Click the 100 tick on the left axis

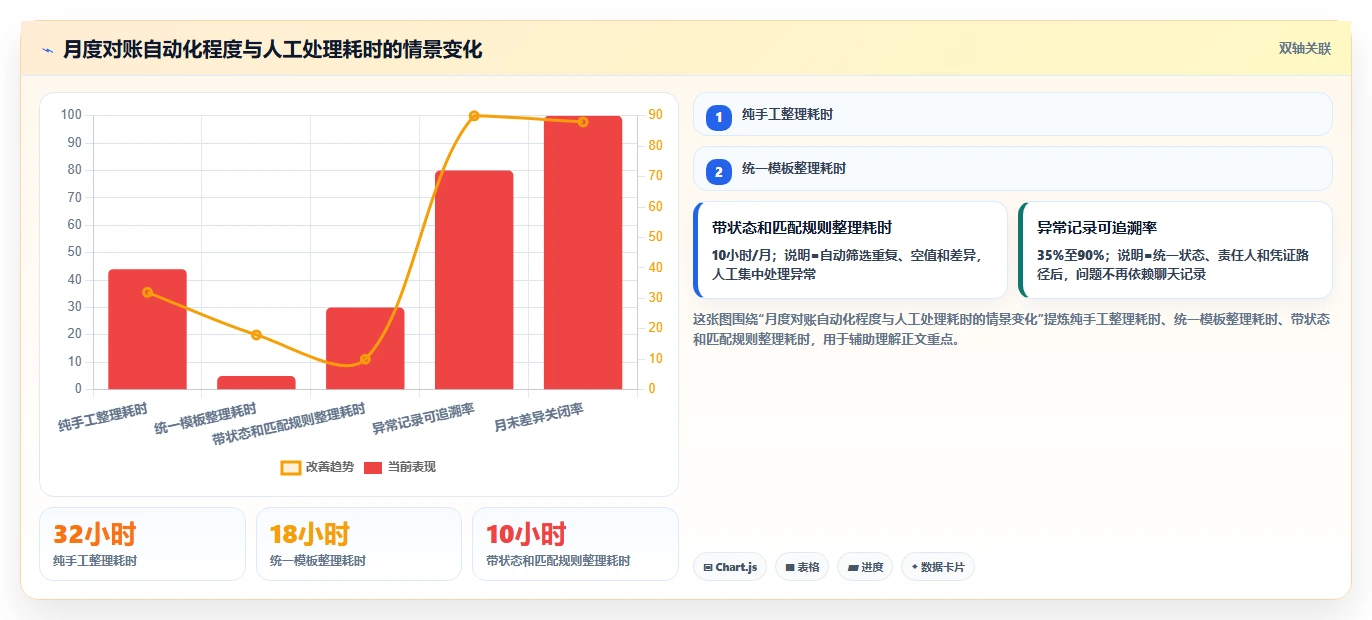coord(71,115)
